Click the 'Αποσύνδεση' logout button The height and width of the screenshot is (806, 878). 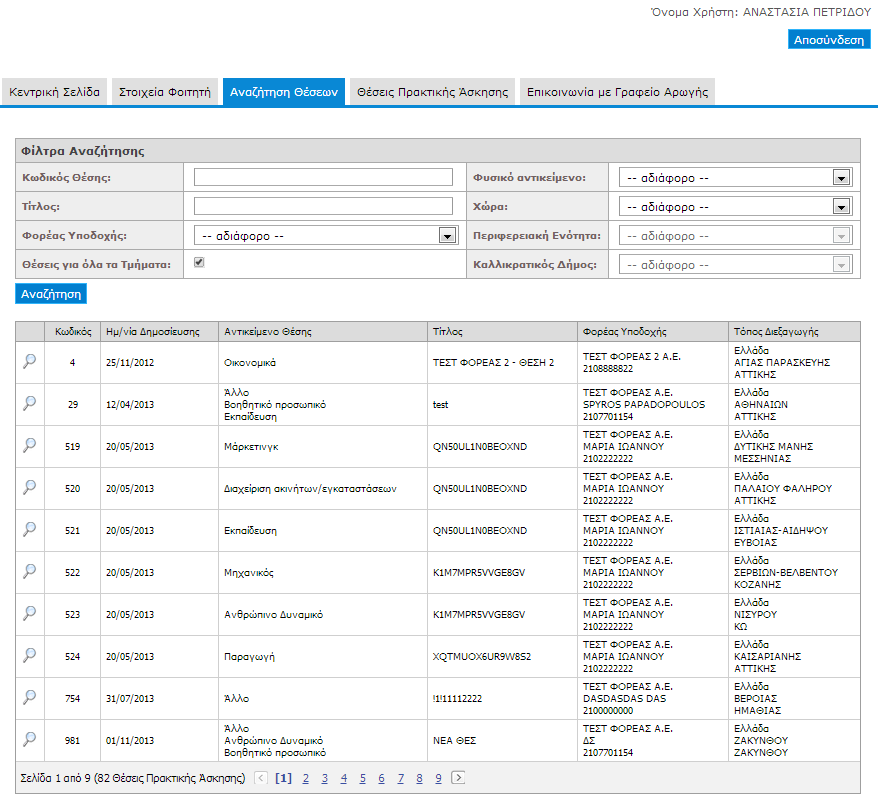click(829, 40)
